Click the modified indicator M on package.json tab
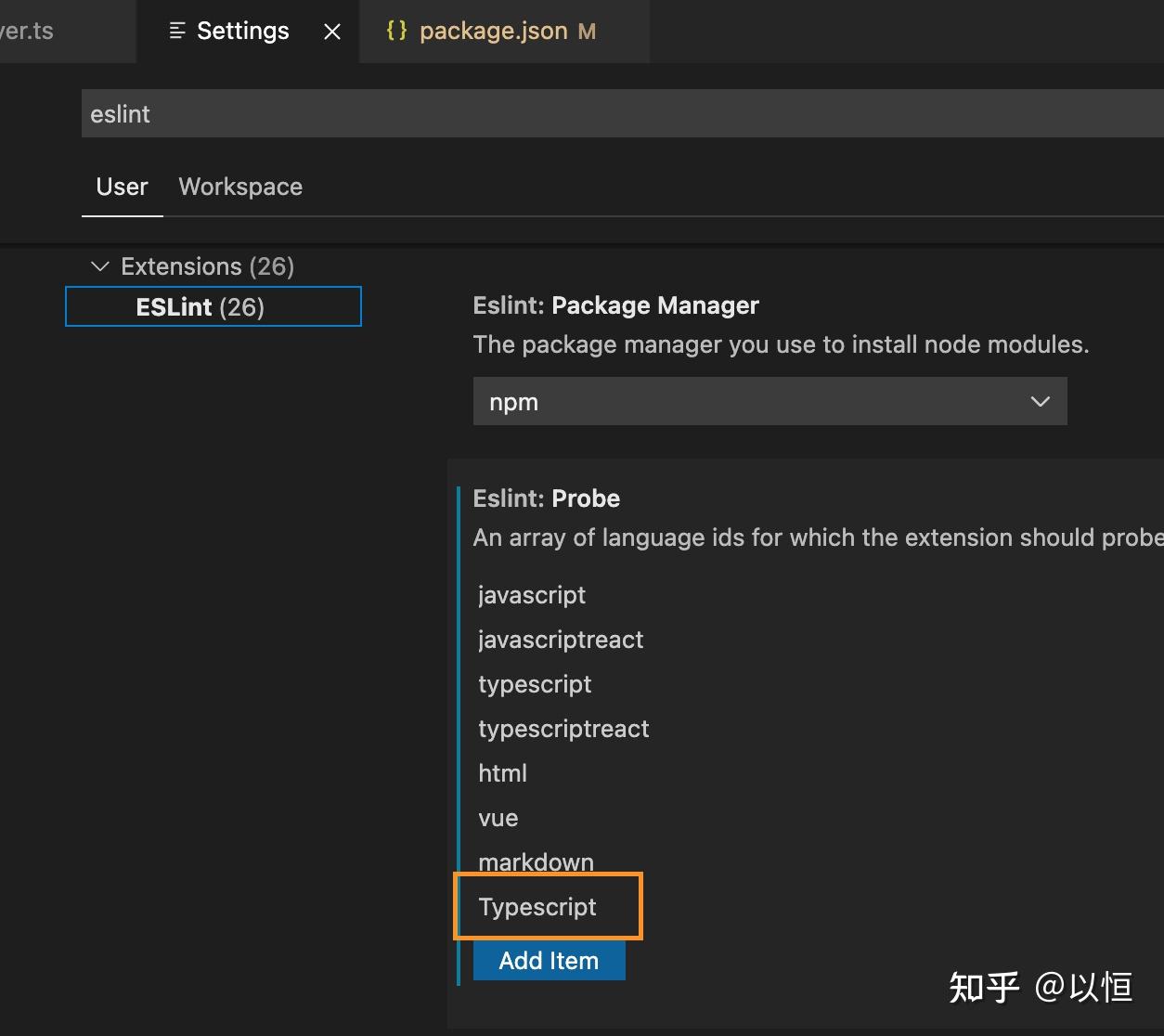The width and height of the screenshot is (1164, 1036). click(587, 31)
